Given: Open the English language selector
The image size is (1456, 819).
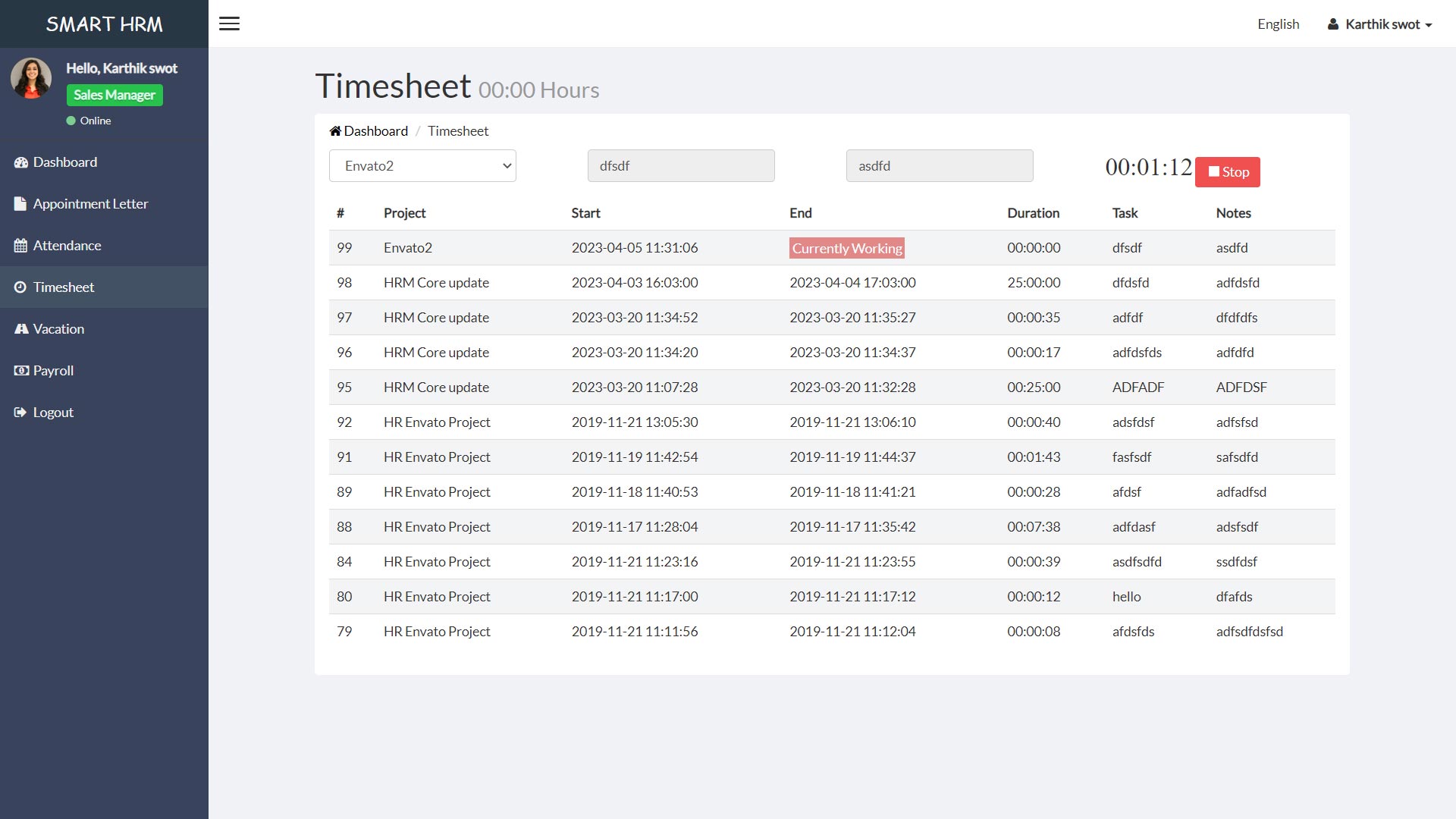Looking at the screenshot, I should [x=1278, y=24].
